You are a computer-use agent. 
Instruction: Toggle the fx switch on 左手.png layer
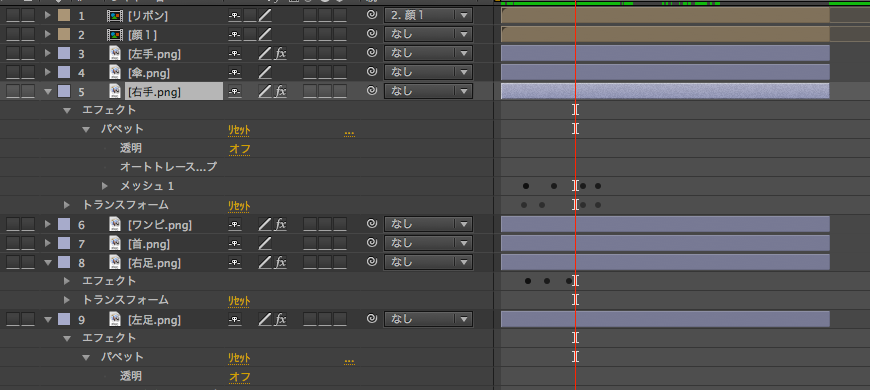pos(281,53)
